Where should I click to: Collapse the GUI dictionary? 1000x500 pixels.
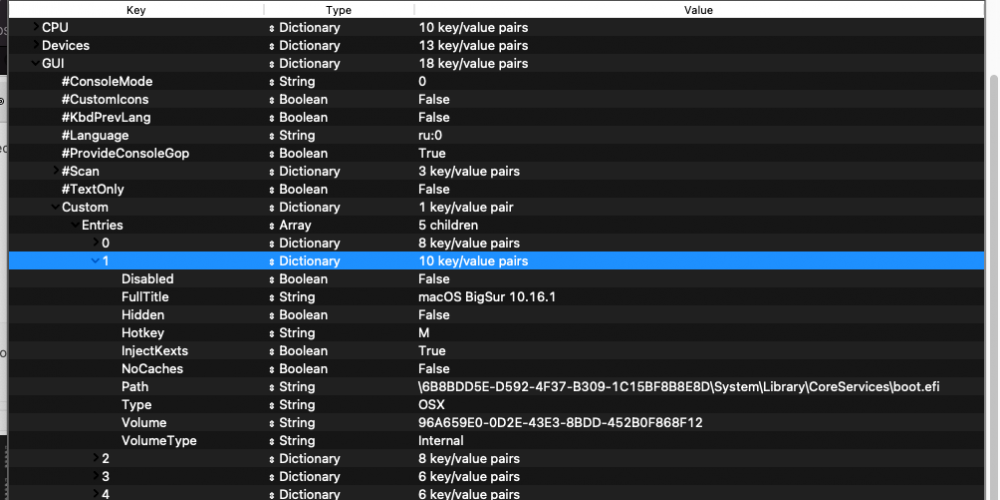(35, 63)
